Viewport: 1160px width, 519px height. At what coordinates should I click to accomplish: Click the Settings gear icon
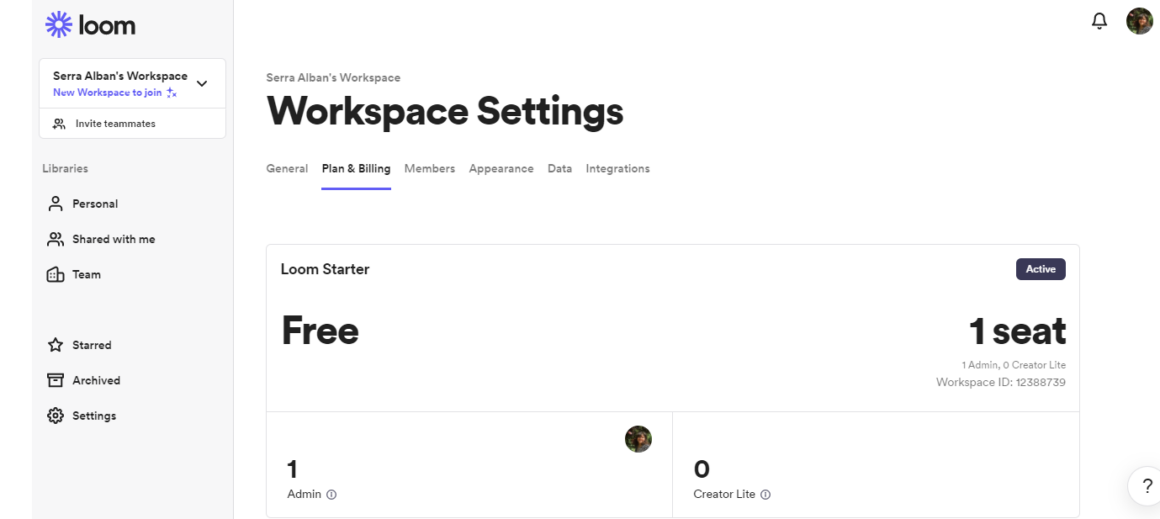point(55,415)
